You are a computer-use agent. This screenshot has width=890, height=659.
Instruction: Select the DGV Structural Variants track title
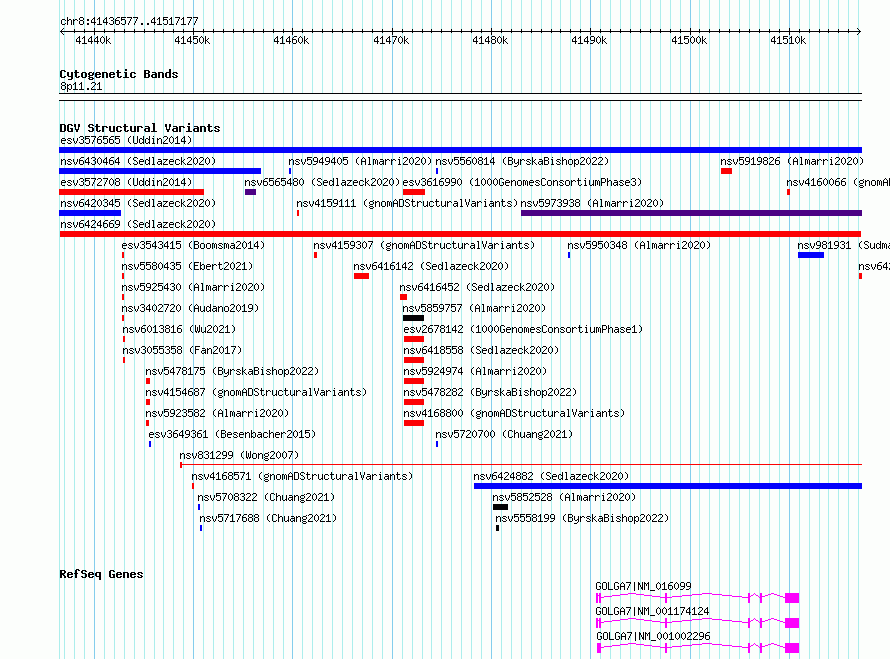point(140,128)
